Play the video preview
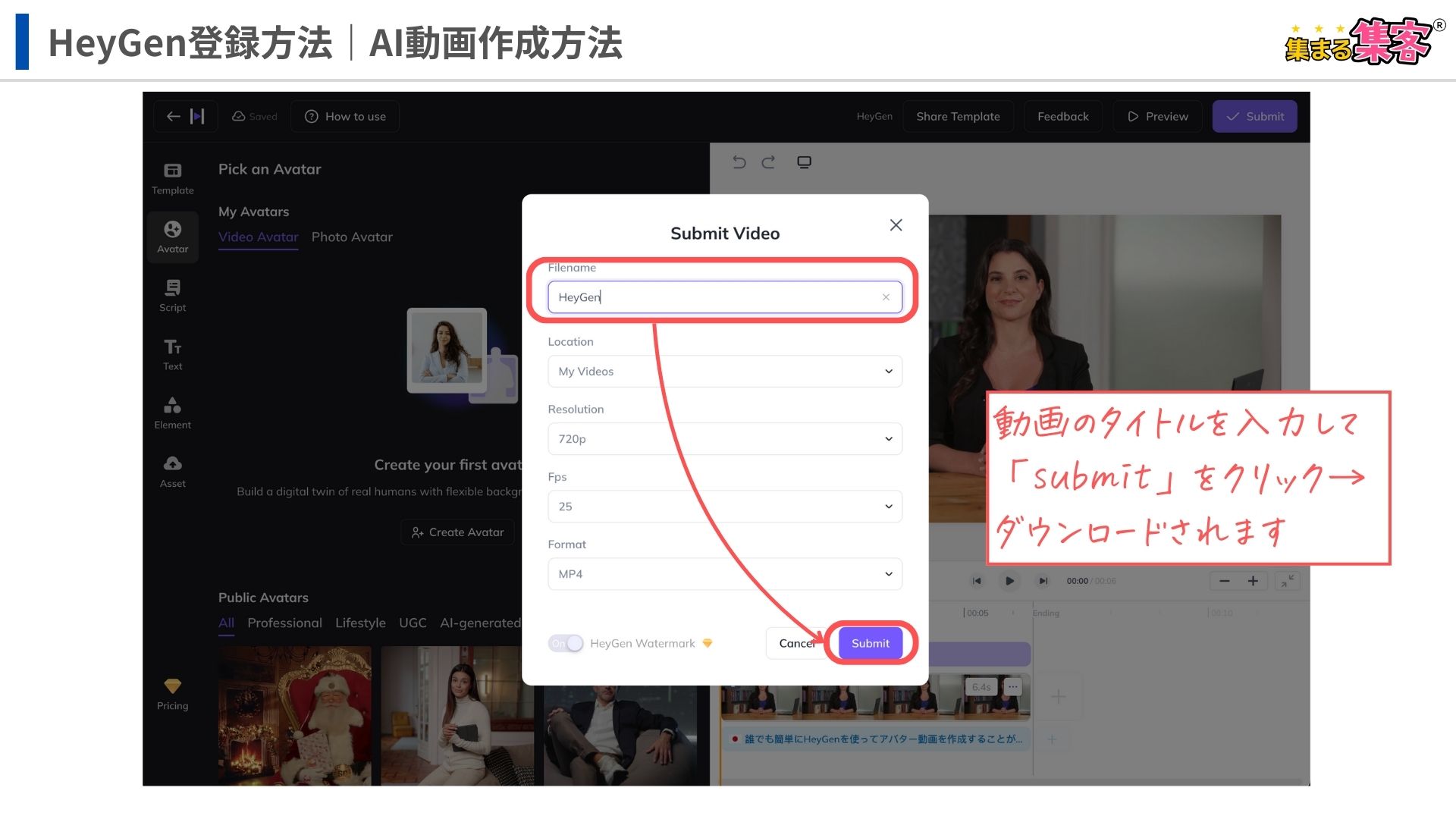 [x=1009, y=581]
